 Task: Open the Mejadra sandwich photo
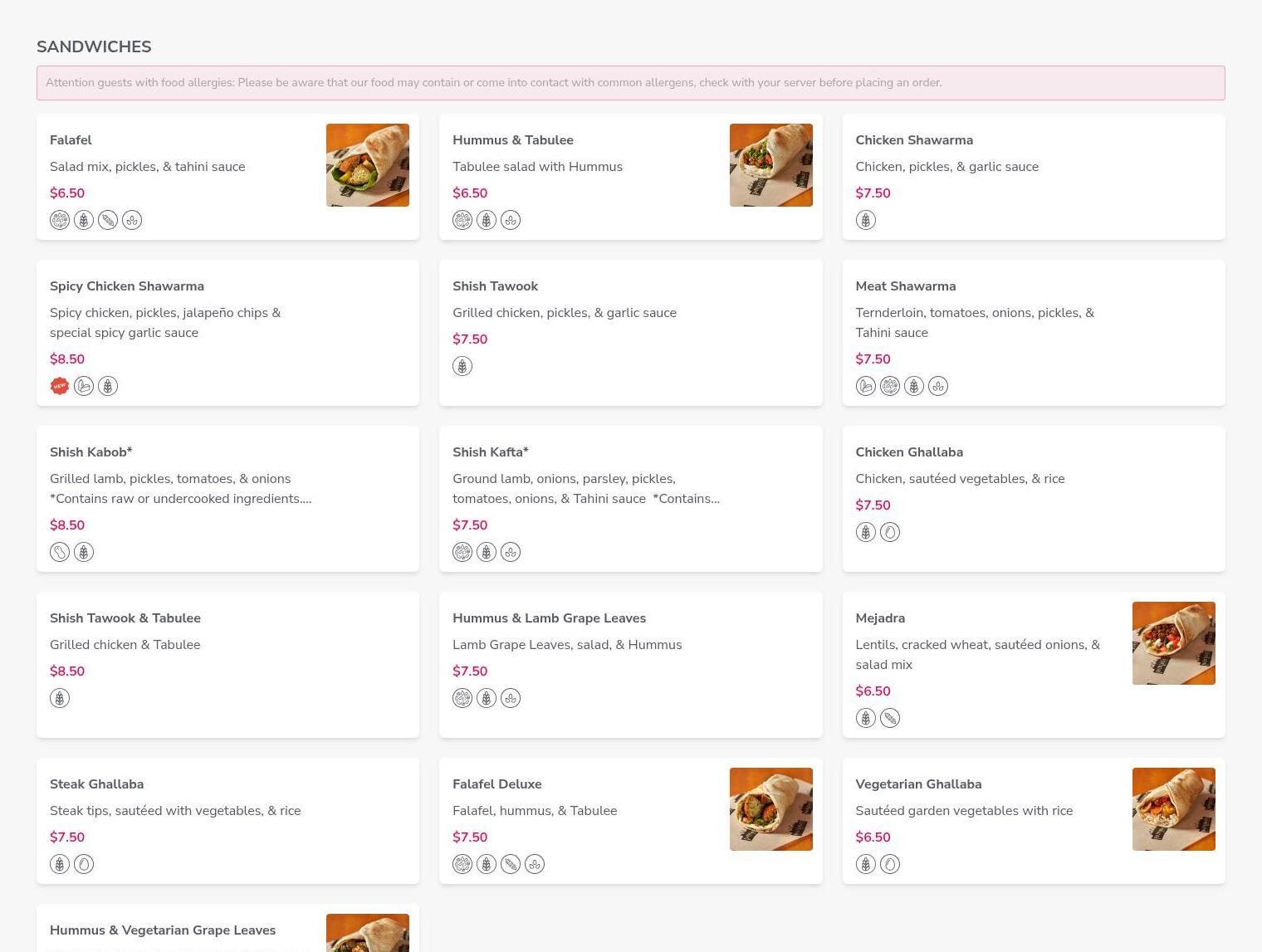click(x=1173, y=643)
